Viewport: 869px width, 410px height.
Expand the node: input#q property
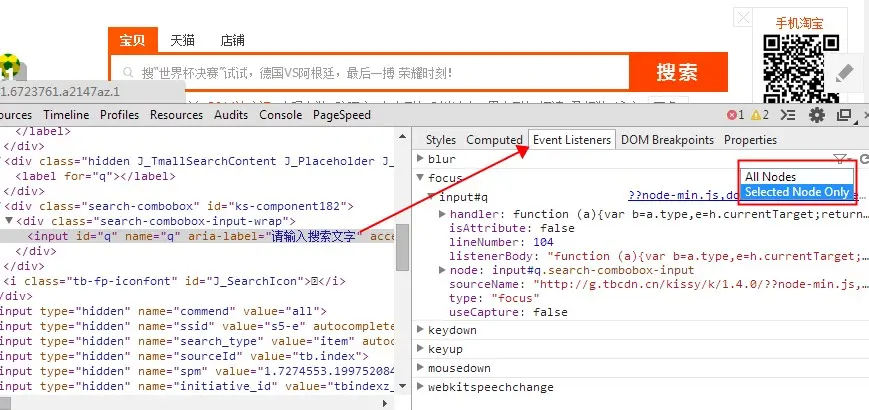[x=442, y=270]
